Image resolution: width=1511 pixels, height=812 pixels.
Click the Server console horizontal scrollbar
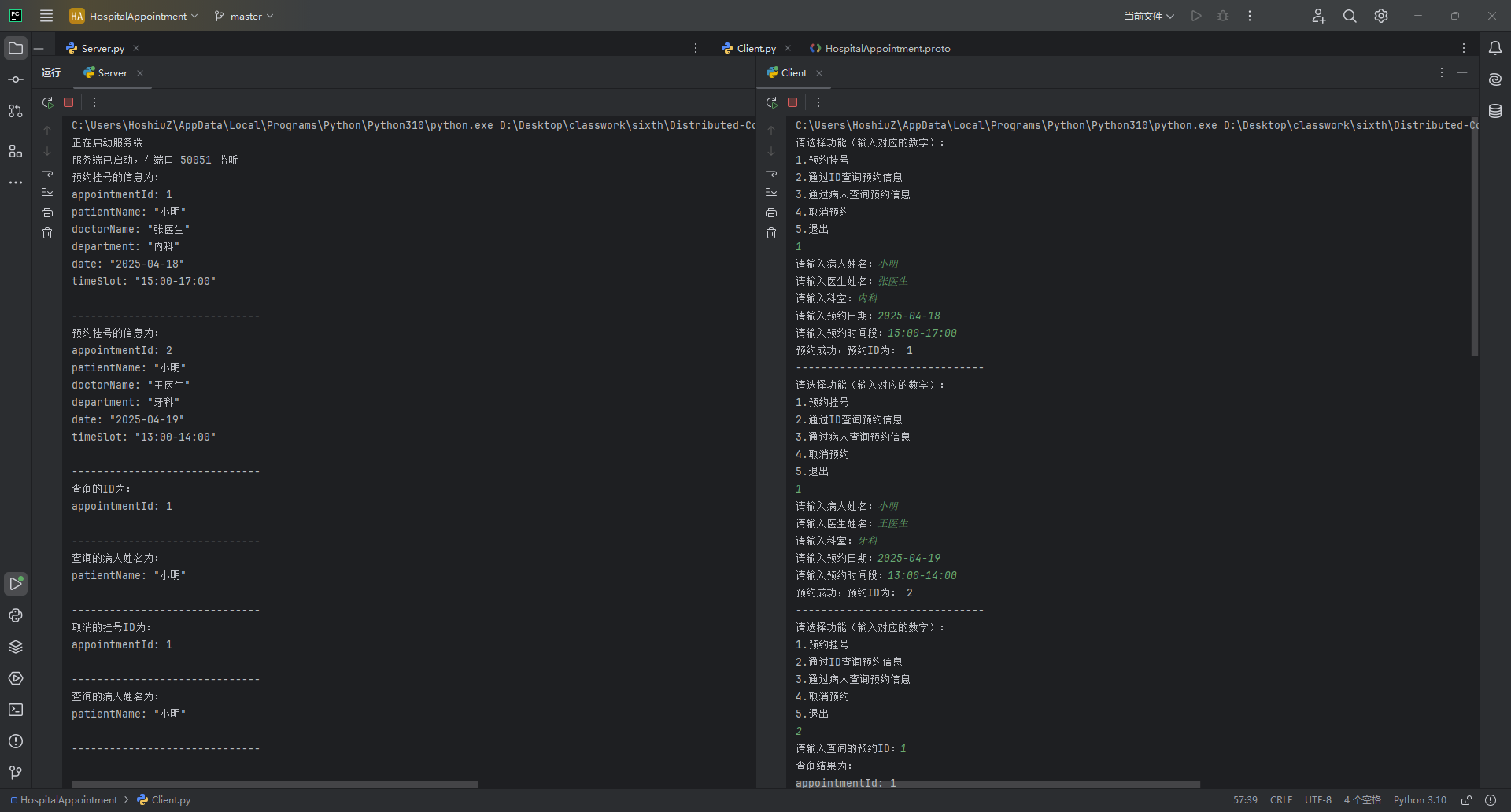pyautogui.click(x=275, y=784)
